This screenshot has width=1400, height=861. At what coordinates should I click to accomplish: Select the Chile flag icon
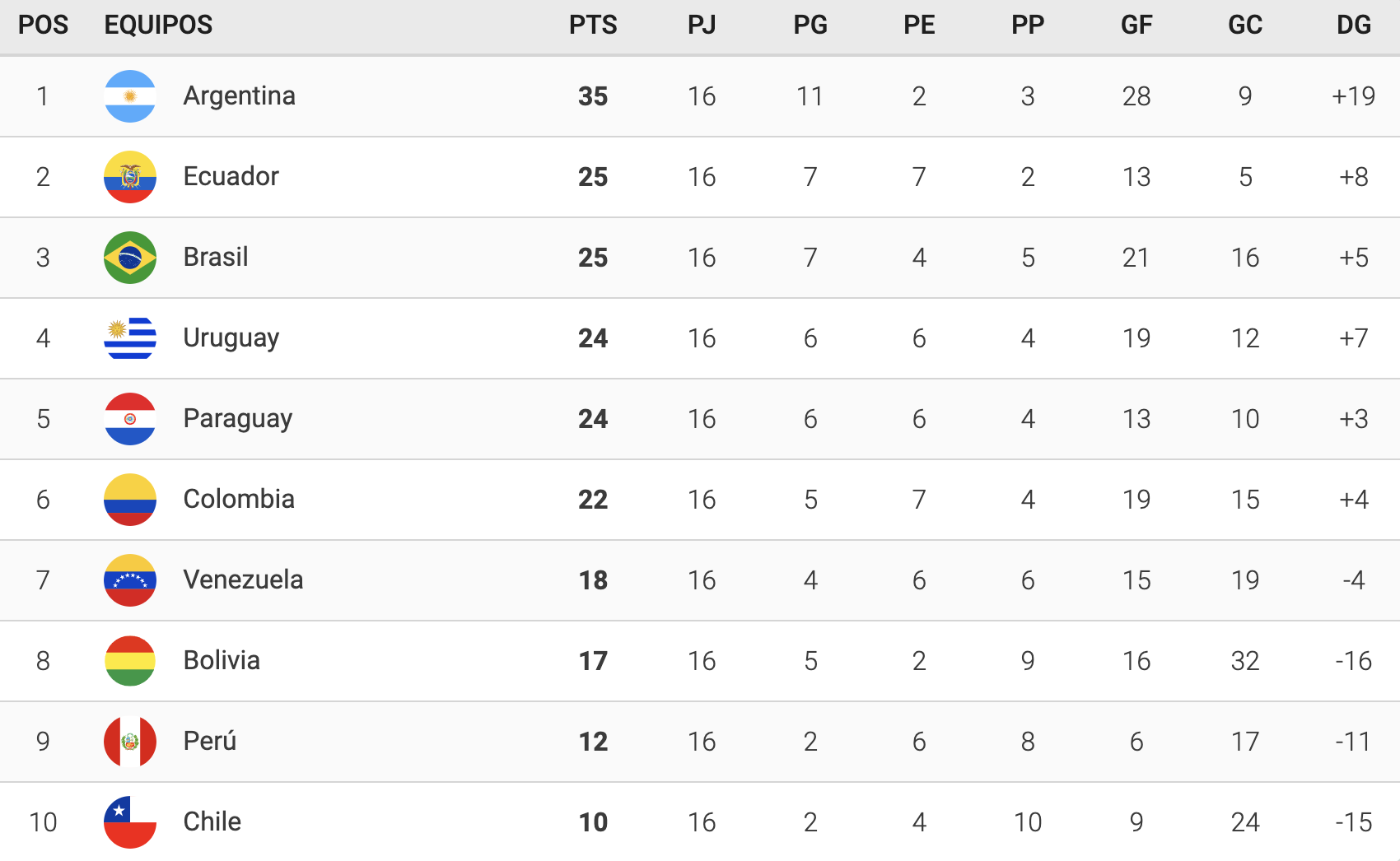tap(130, 822)
